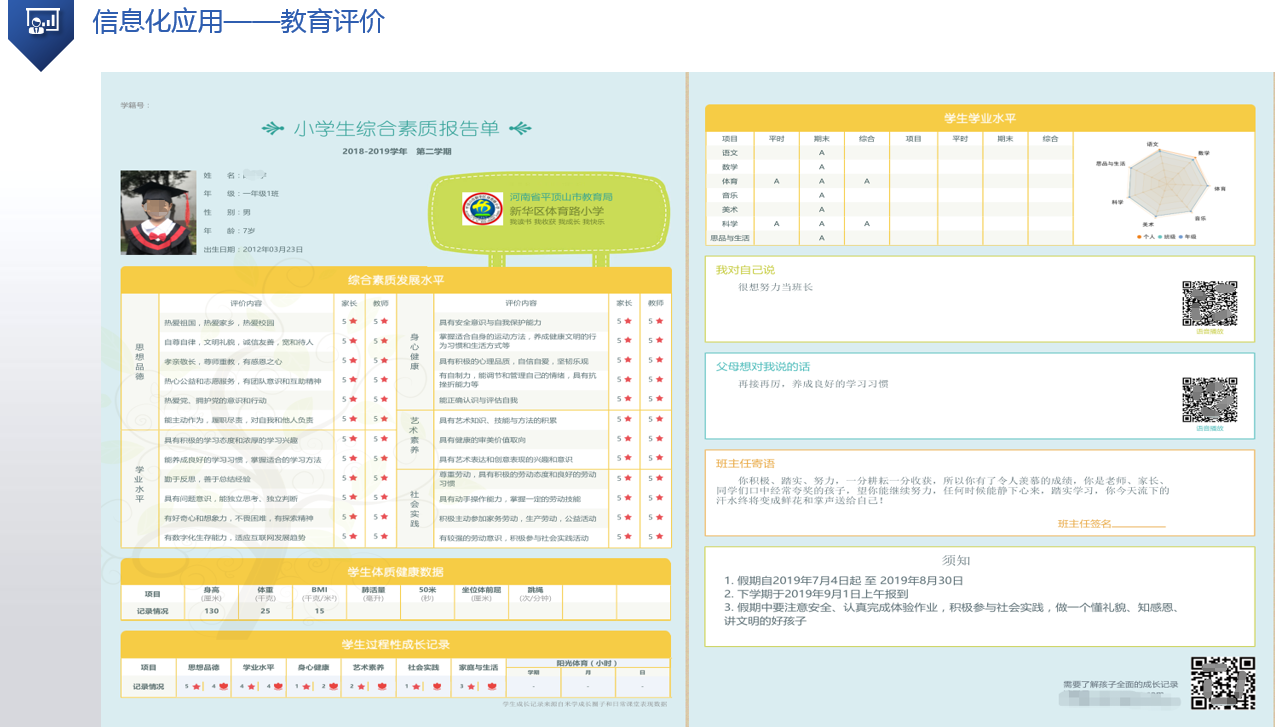
Task: Click the left leaf ornament beside report title
Action: [273, 129]
